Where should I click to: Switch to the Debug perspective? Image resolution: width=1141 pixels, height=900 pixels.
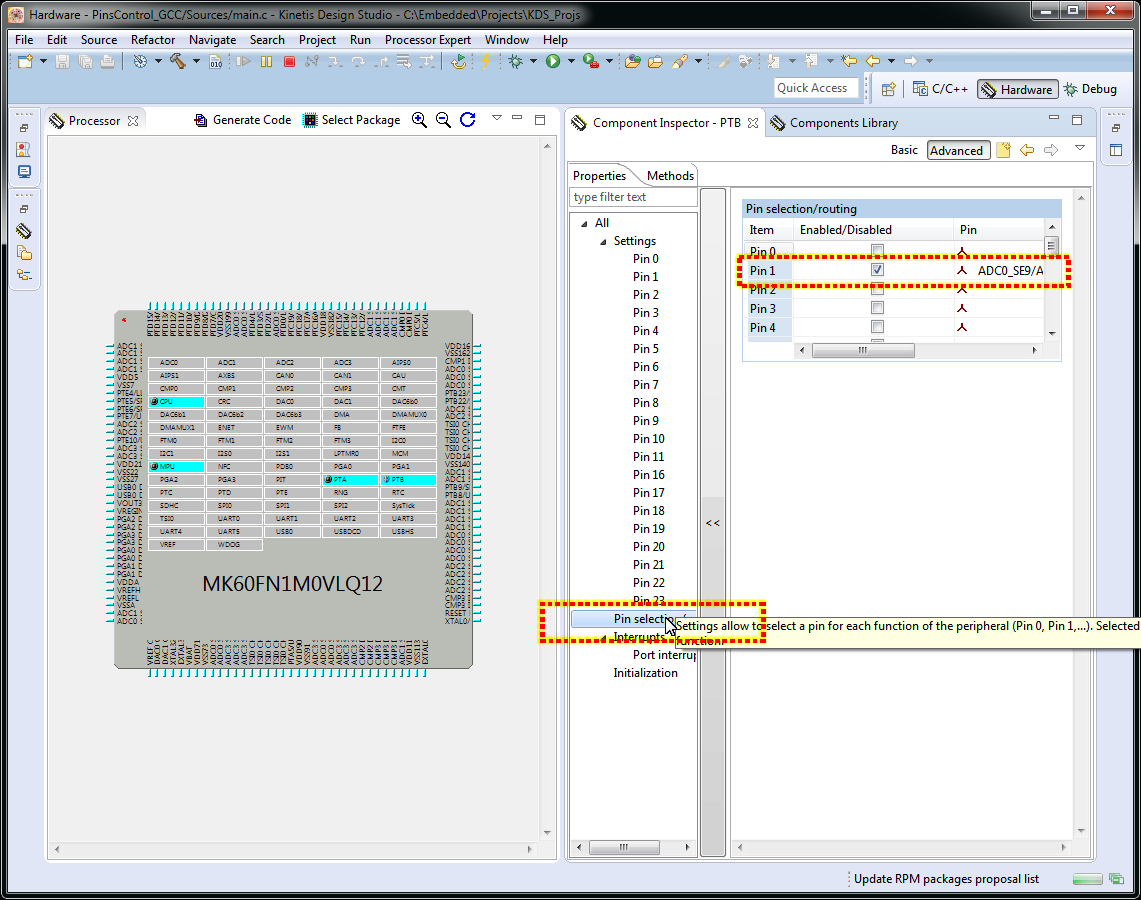[1090, 89]
